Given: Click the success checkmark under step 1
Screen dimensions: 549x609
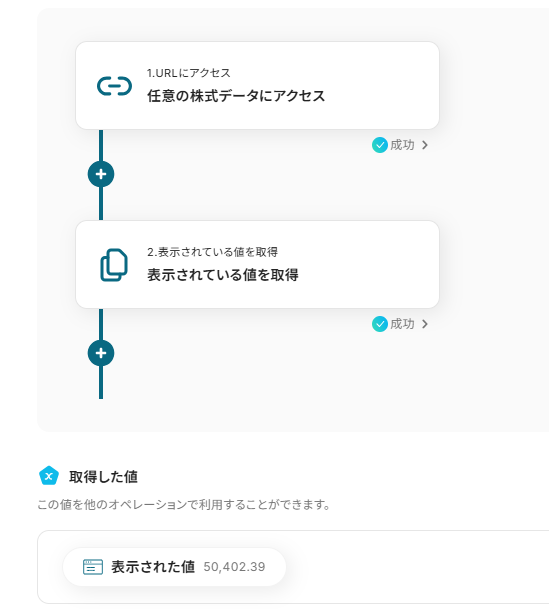Looking at the screenshot, I should [380, 145].
